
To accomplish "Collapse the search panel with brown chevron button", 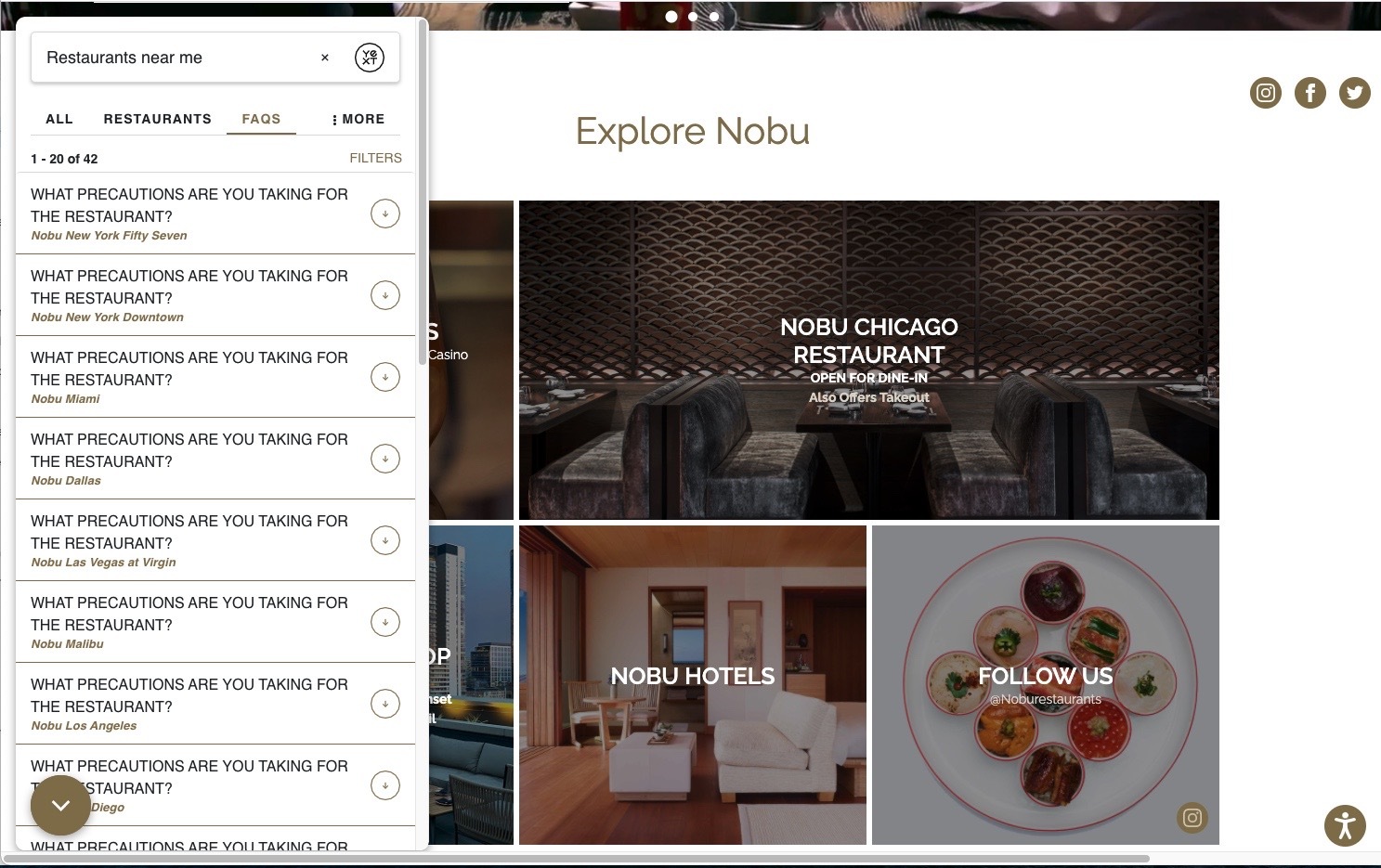I will coord(60,805).
